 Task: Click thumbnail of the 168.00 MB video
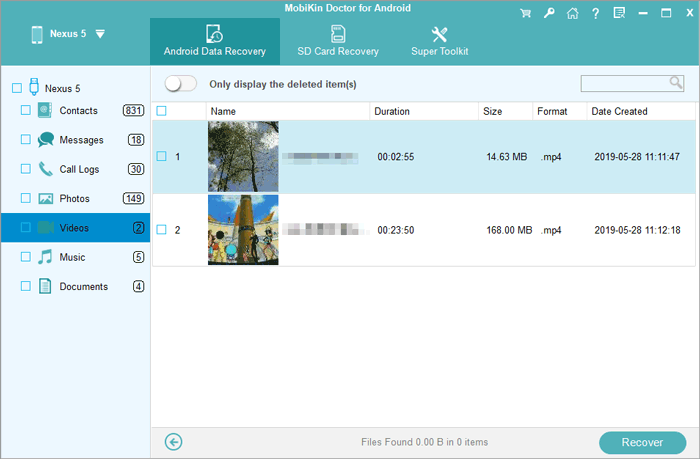point(243,229)
